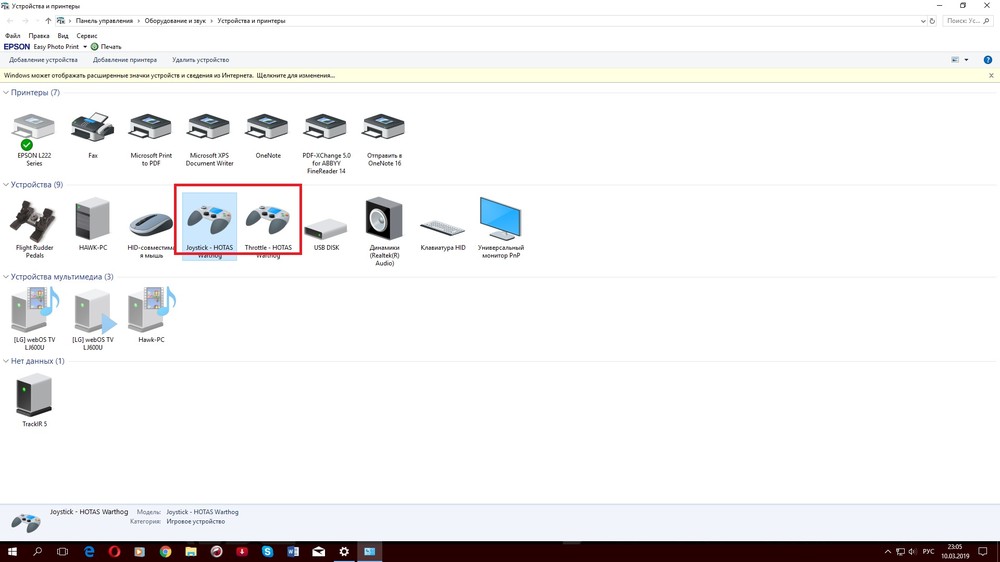Open help with the blue question mark

[987, 60]
